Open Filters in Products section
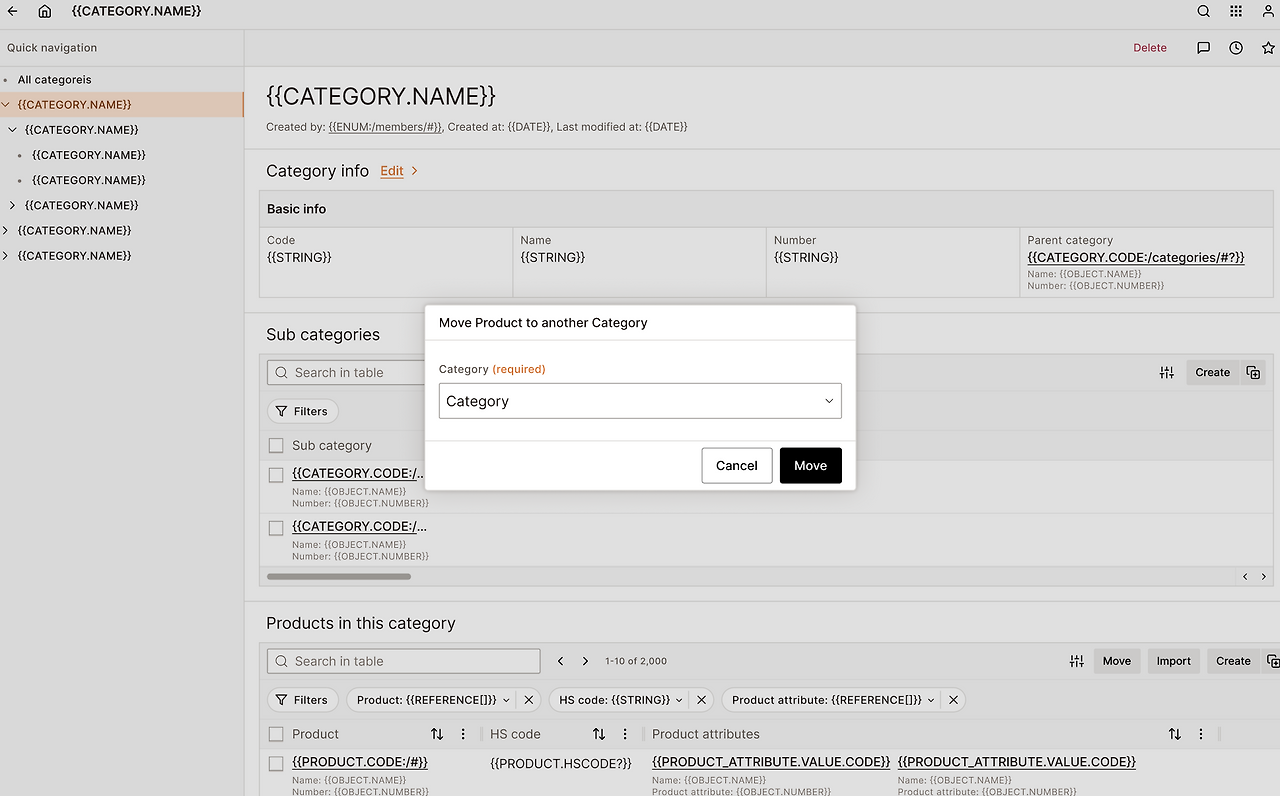Screen dimensions: 1280x796 pos(303,700)
